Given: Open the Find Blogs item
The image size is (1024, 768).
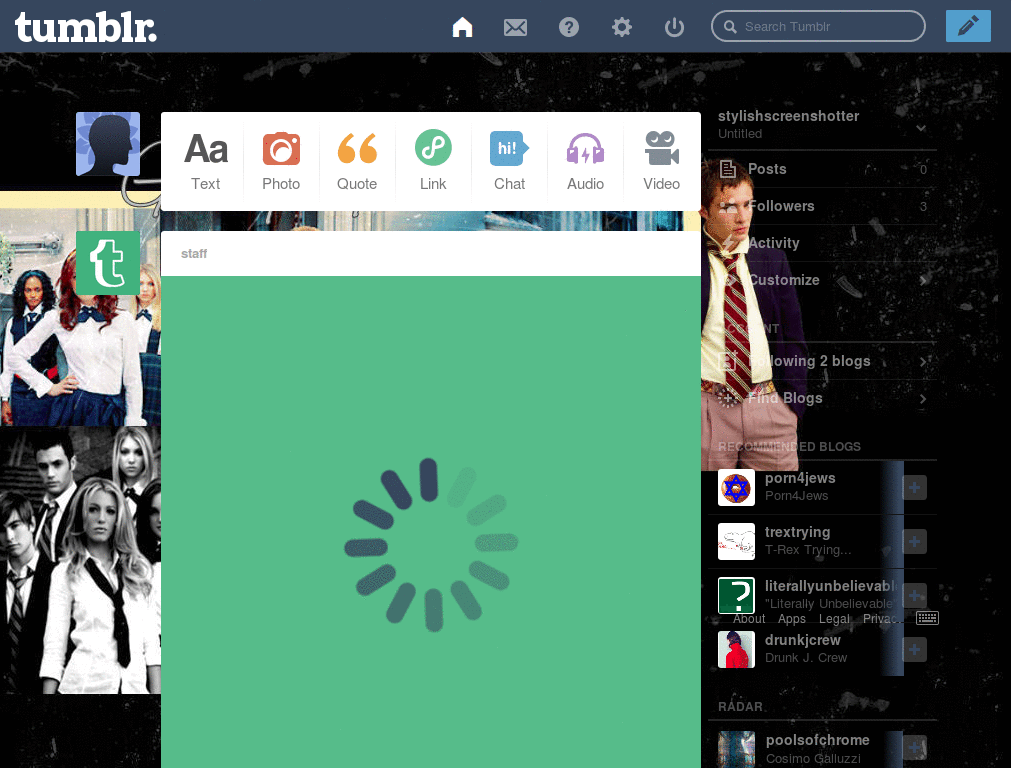Looking at the screenshot, I should pyautogui.click(x=822, y=398).
